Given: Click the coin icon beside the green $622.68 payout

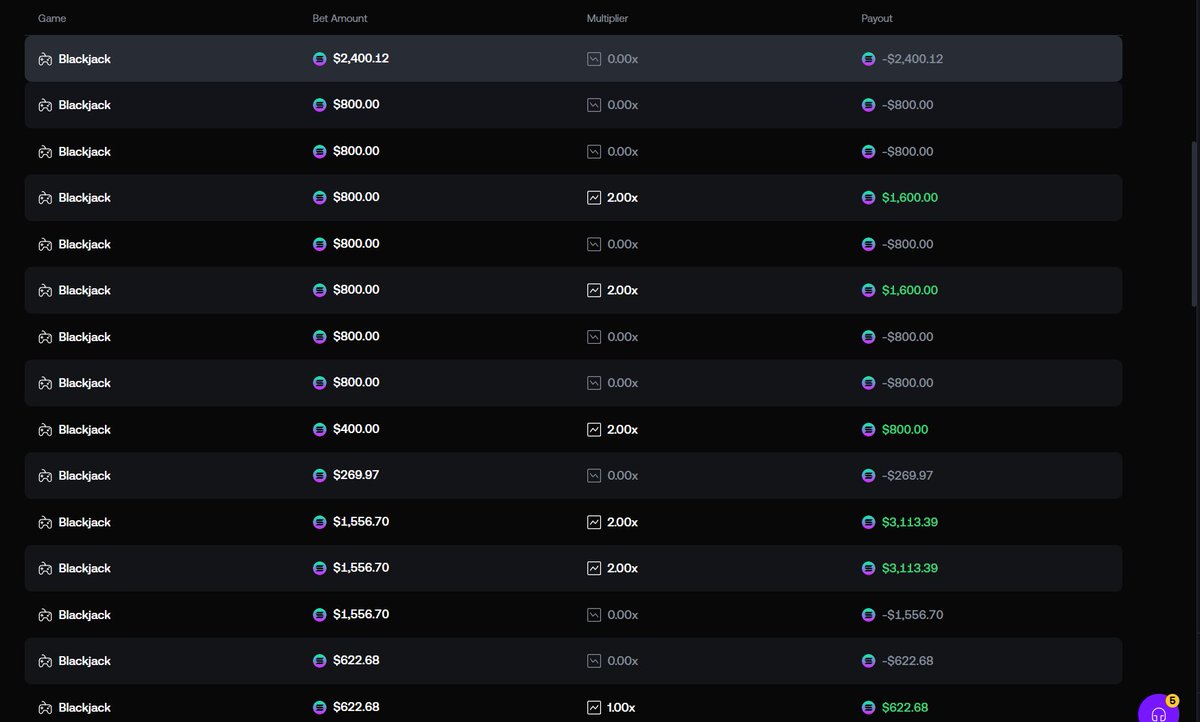Looking at the screenshot, I should 868,708.
